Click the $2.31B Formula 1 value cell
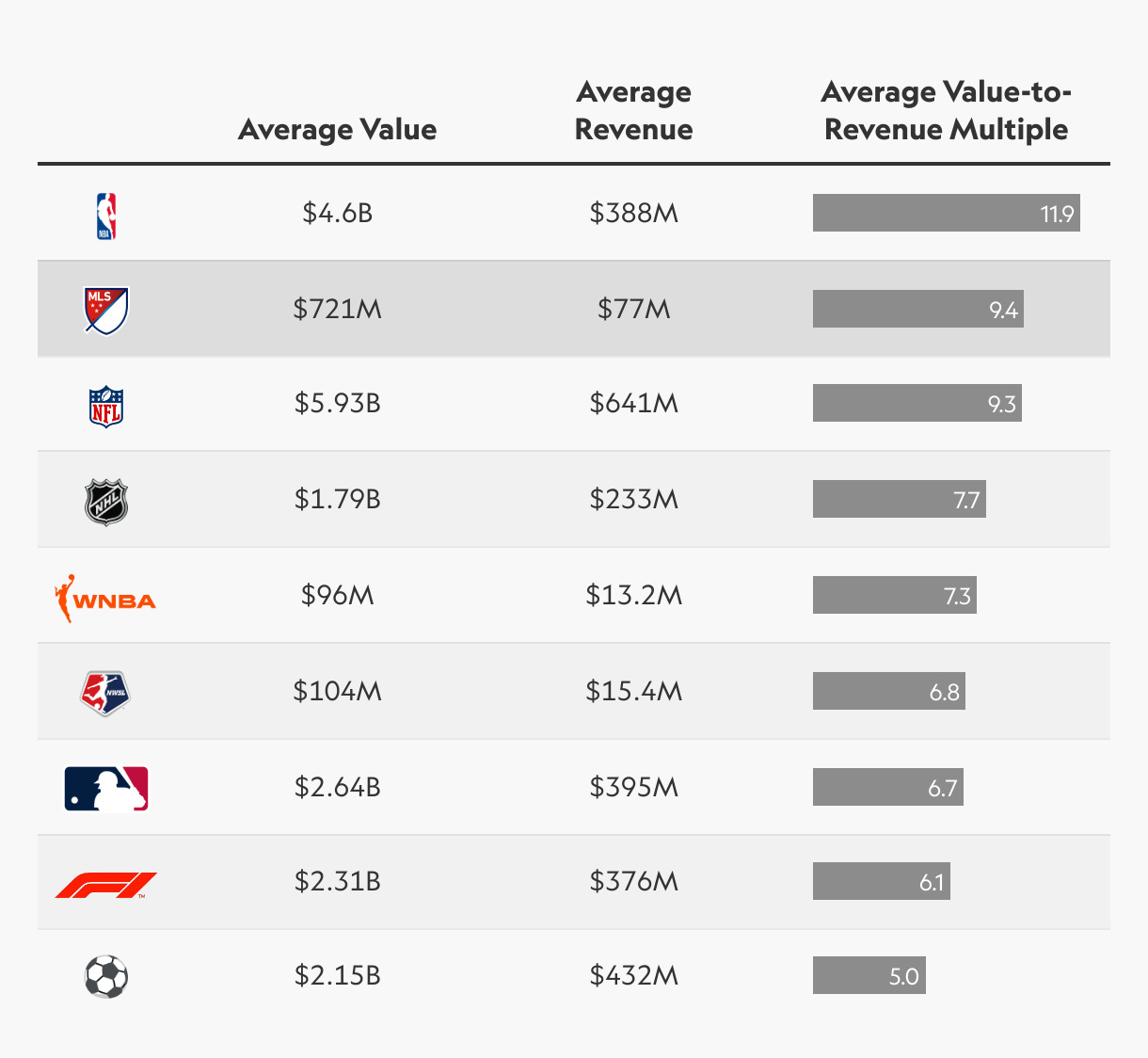This screenshot has height=1058, width=1148. coord(337,881)
